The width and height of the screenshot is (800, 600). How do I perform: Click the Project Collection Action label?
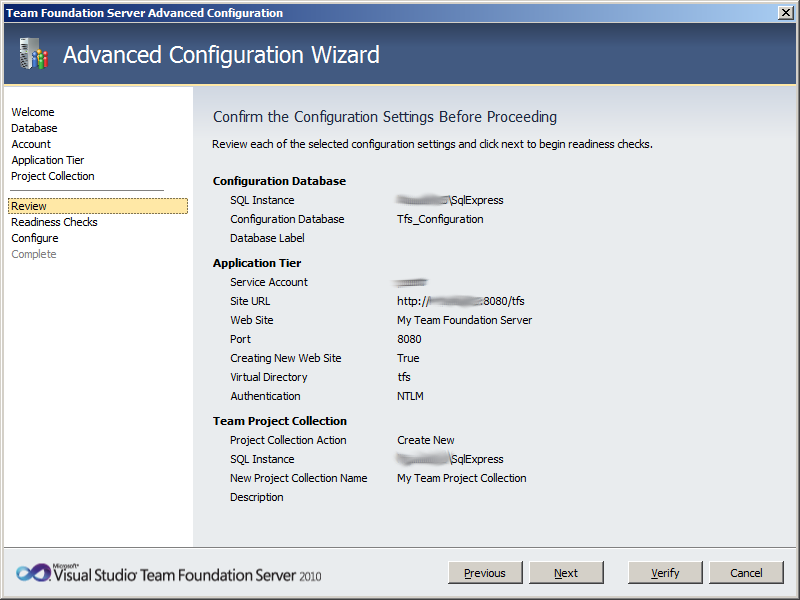point(288,440)
